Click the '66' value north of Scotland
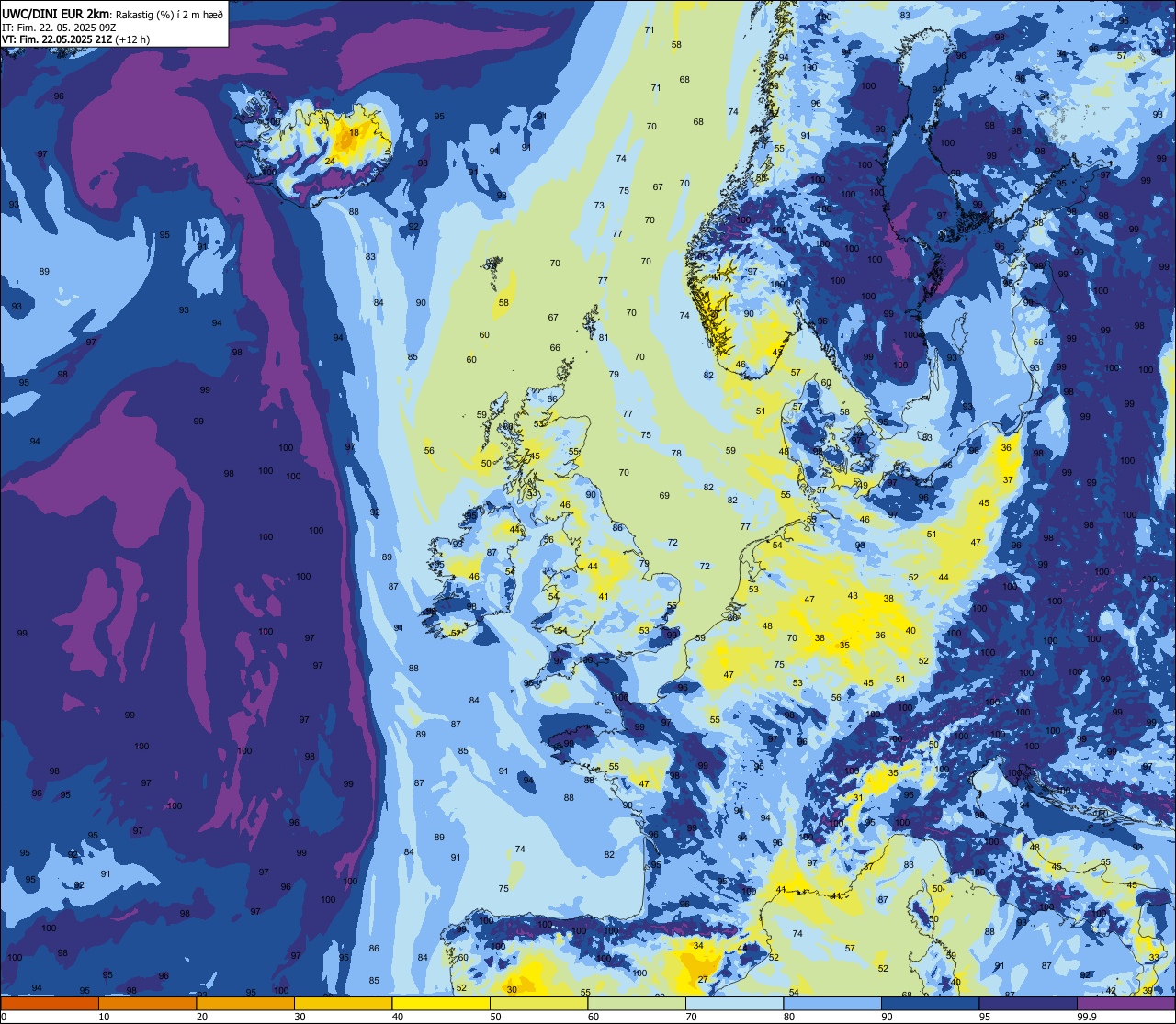The height and width of the screenshot is (1024, 1176). (x=555, y=348)
